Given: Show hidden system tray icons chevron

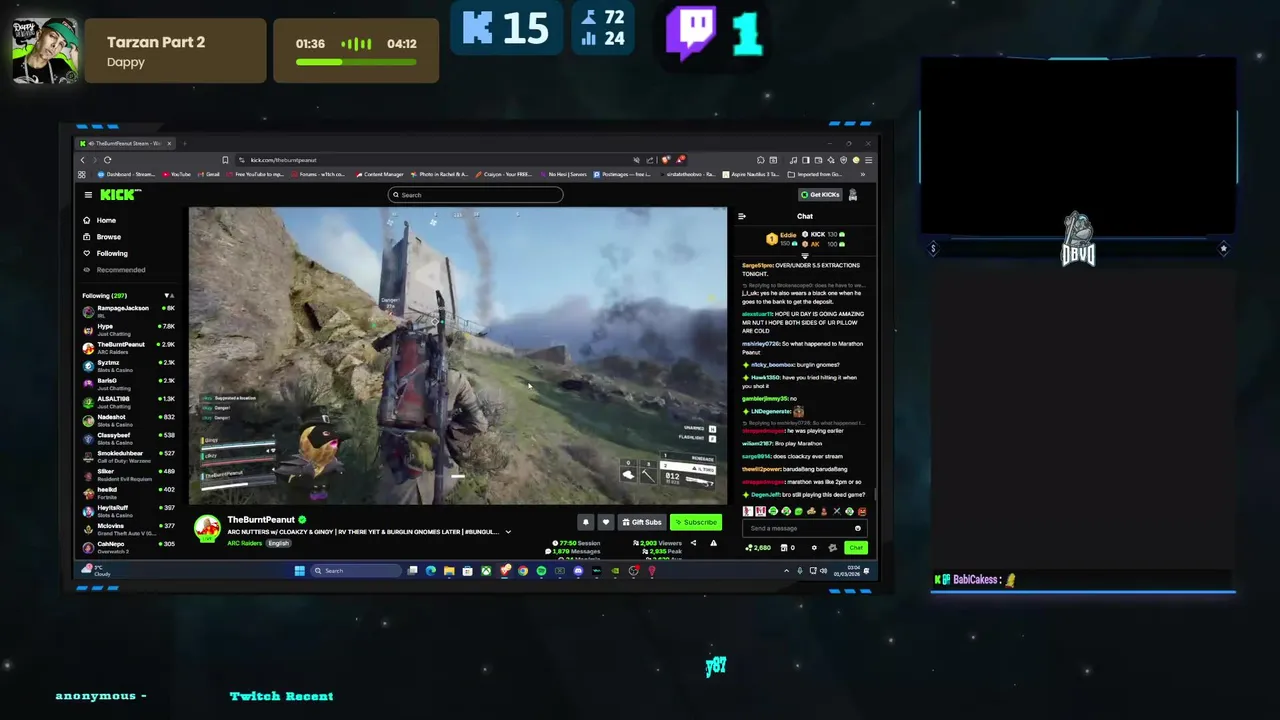Looking at the screenshot, I should click(x=786, y=571).
